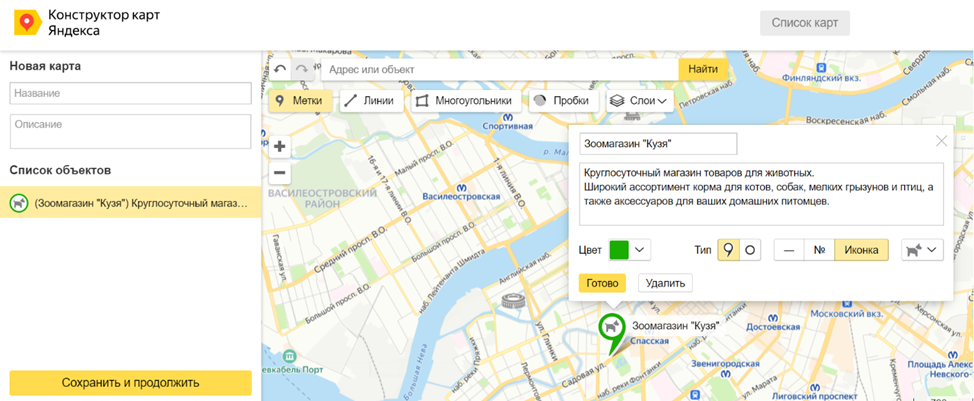
Task: Click the Зоомагазин "Кузя" map label
Action: [x=675, y=325]
